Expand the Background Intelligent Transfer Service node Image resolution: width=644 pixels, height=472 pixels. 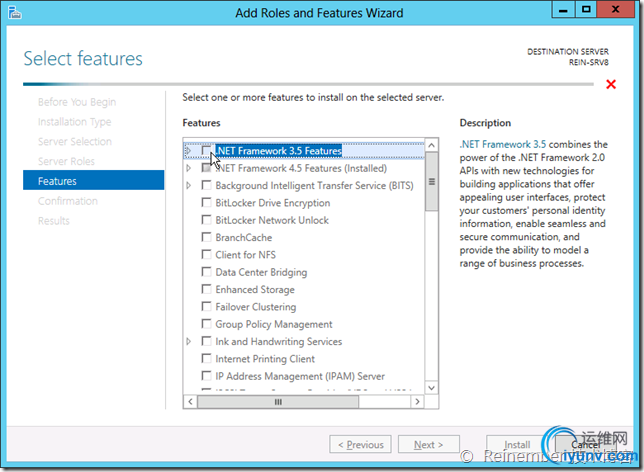click(x=189, y=185)
